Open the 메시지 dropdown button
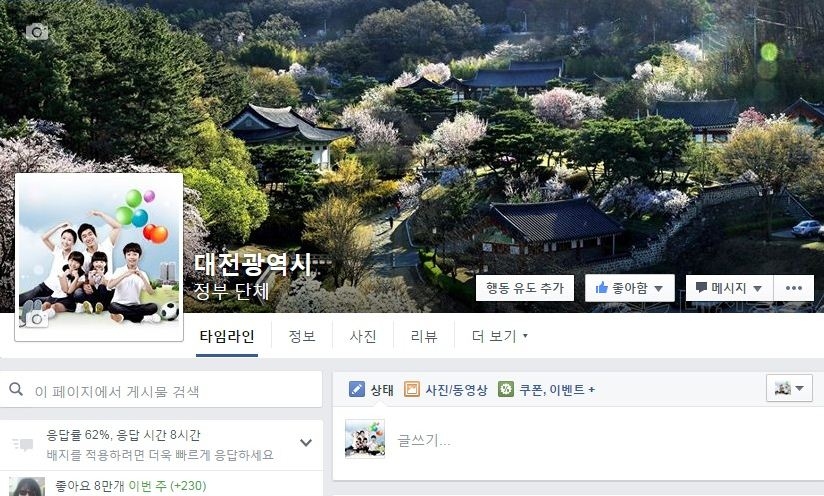Screen dimensions: 824x496 click(x=729, y=288)
